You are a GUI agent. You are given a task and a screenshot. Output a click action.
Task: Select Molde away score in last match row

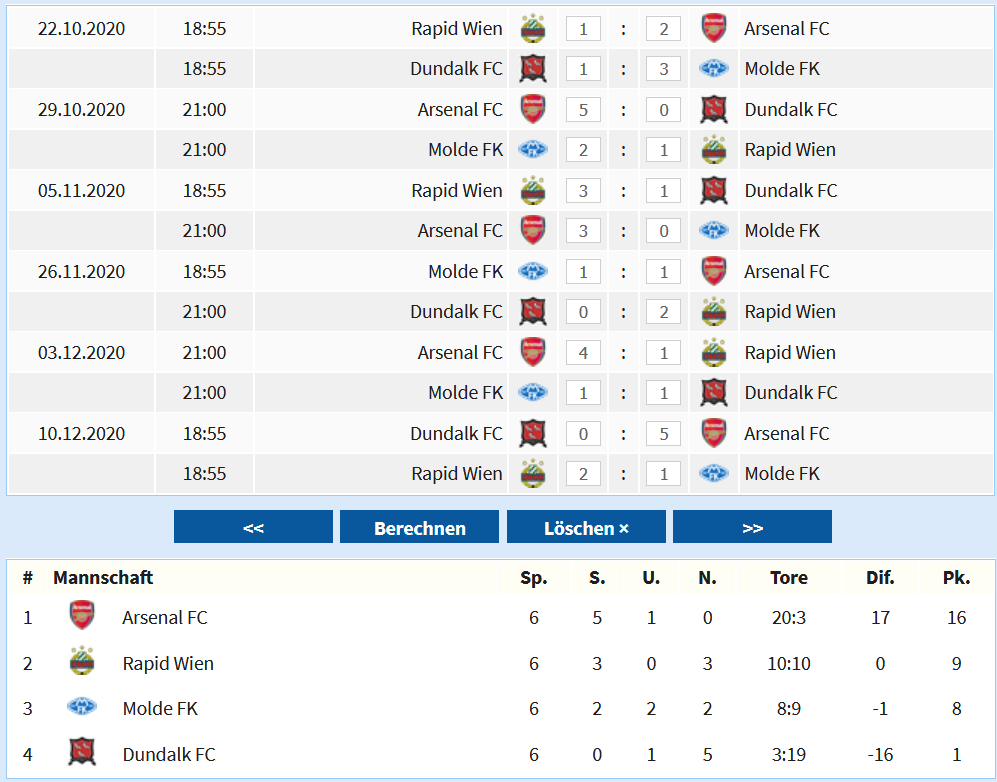664,474
